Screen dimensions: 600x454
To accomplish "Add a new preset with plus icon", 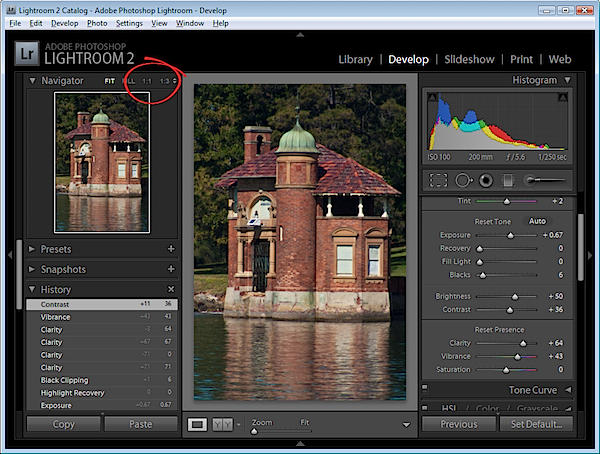I will [x=171, y=249].
